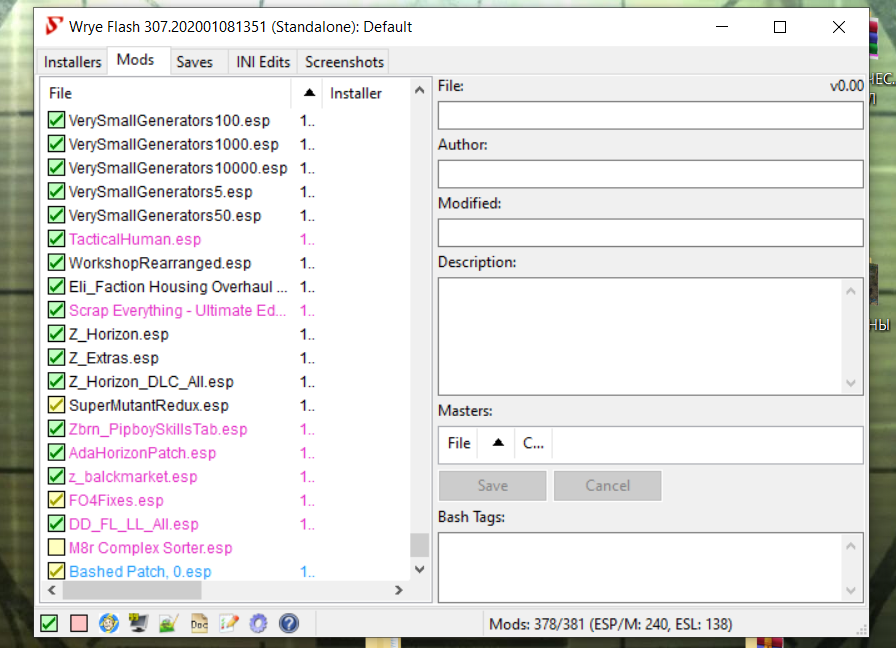
Task: Switch to the Installers tab
Action: coord(72,62)
